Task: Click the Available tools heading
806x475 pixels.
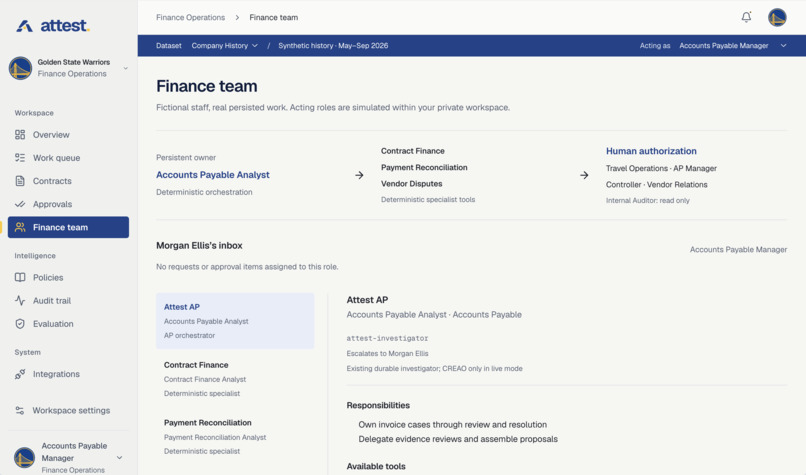Action: coord(376,466)
